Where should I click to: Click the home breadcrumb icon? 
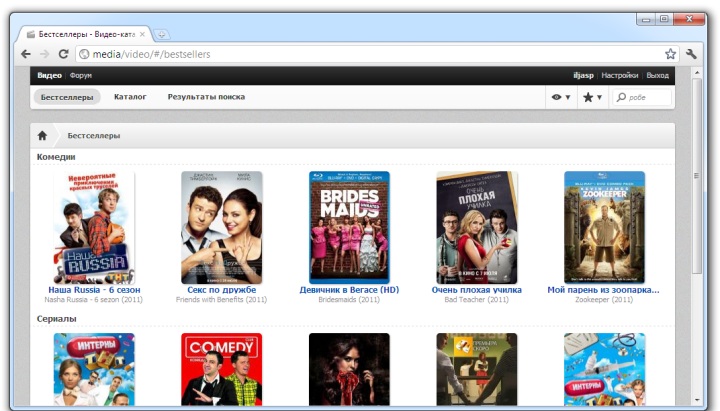tap(42, 135)
